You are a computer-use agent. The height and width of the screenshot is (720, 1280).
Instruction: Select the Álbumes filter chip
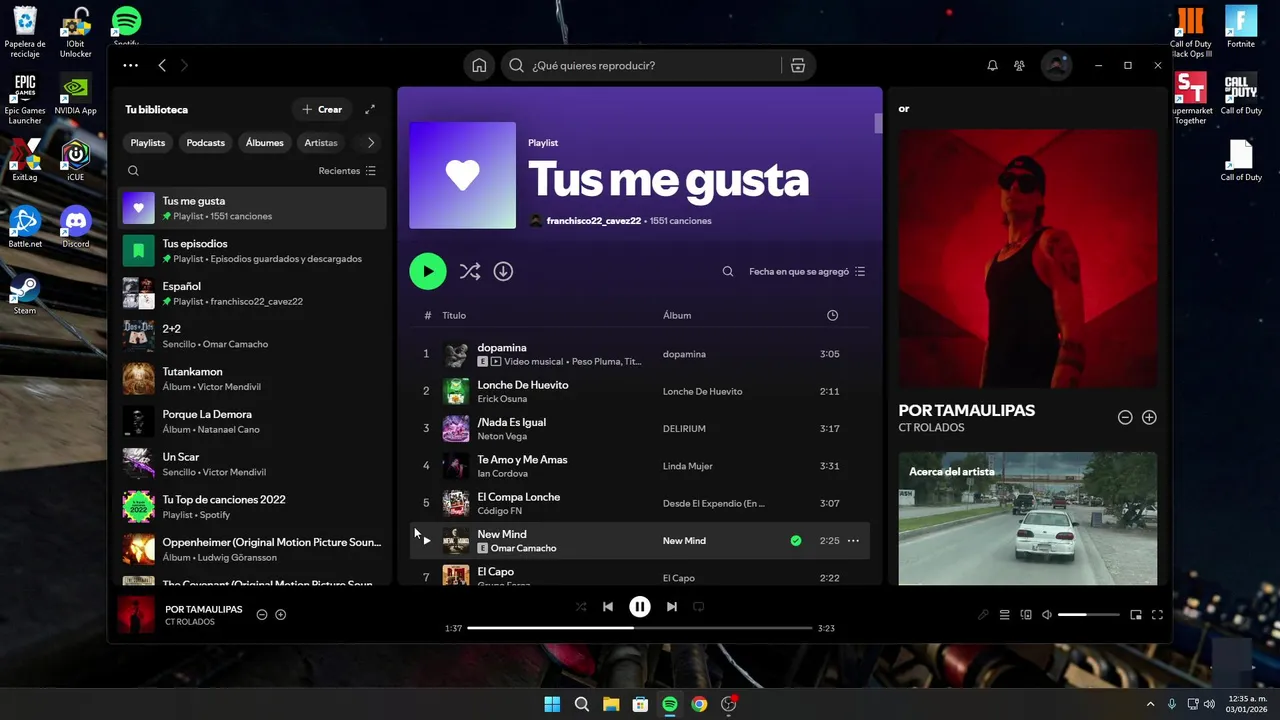pos(265,142)
